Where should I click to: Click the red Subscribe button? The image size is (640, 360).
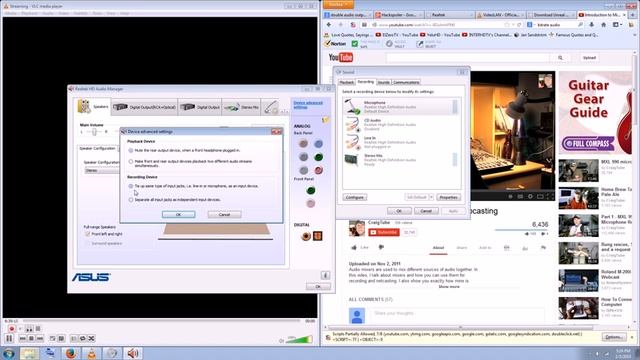click(x=384, y=232)
